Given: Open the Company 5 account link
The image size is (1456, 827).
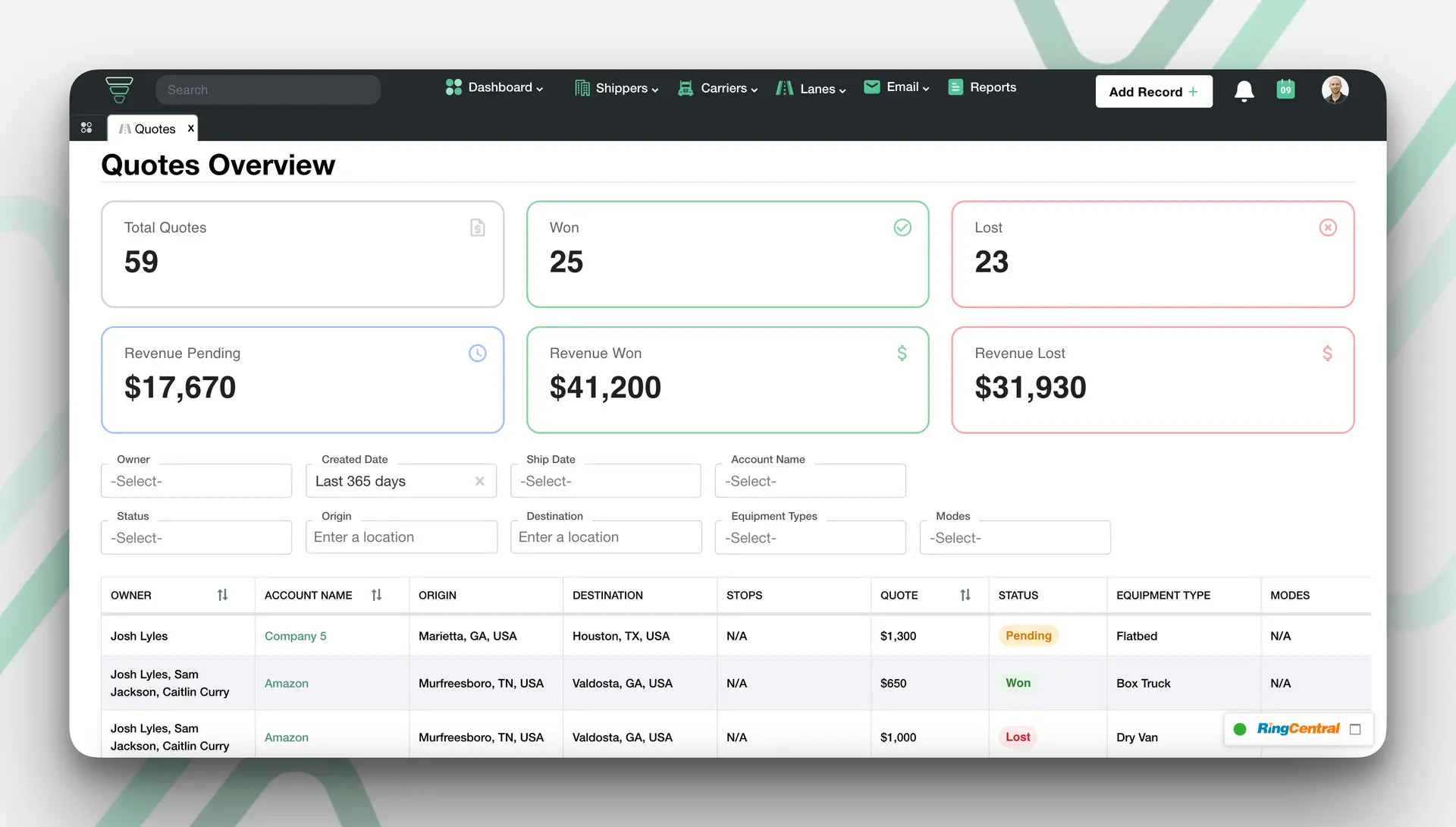Looking at the screenshot, I should click(295, 636).
